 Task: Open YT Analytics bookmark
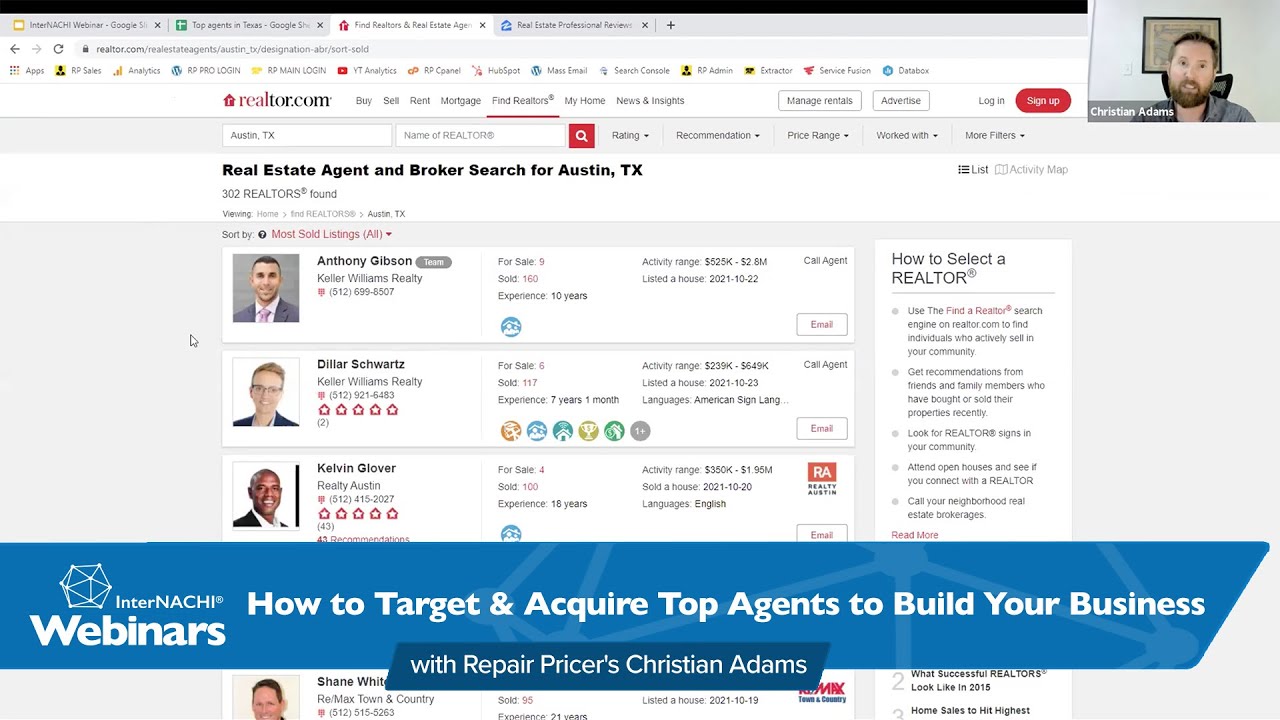367,71
